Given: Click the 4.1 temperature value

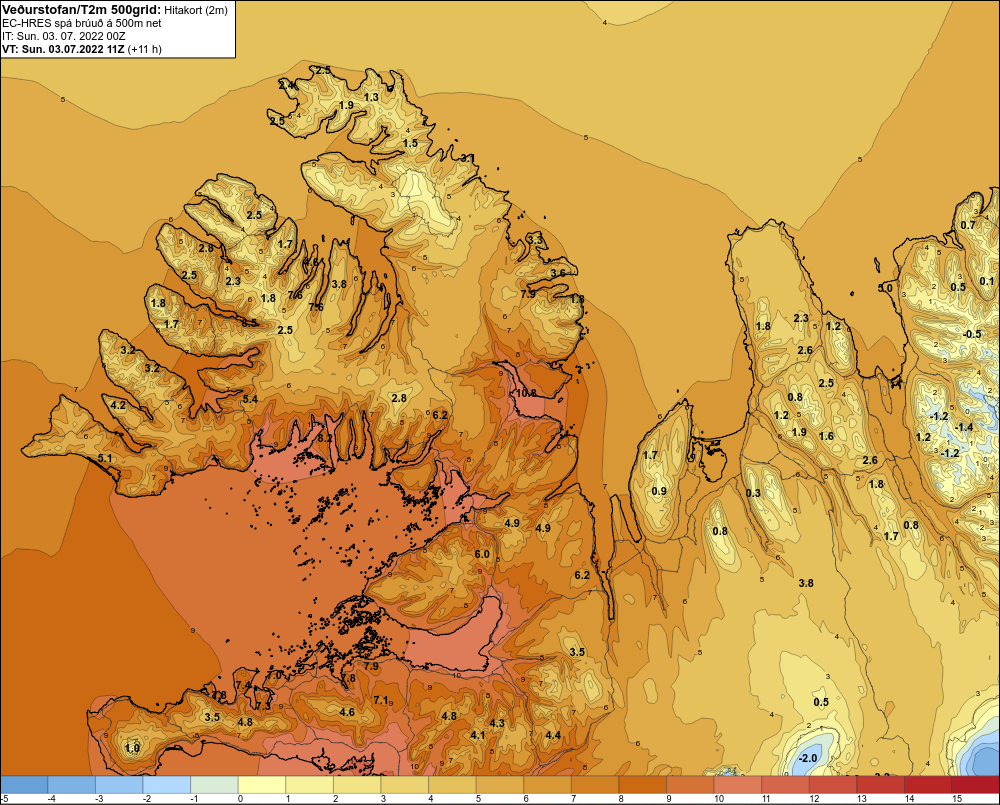Looking at the screenshot, I should click(478, 735).
